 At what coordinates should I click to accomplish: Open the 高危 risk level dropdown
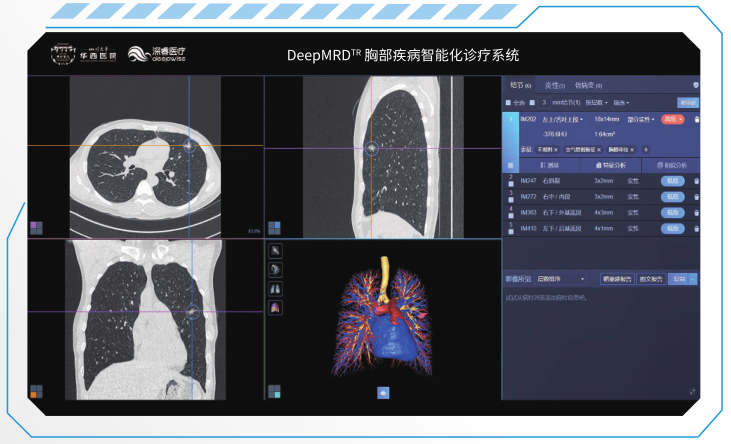tap(673, 119)
